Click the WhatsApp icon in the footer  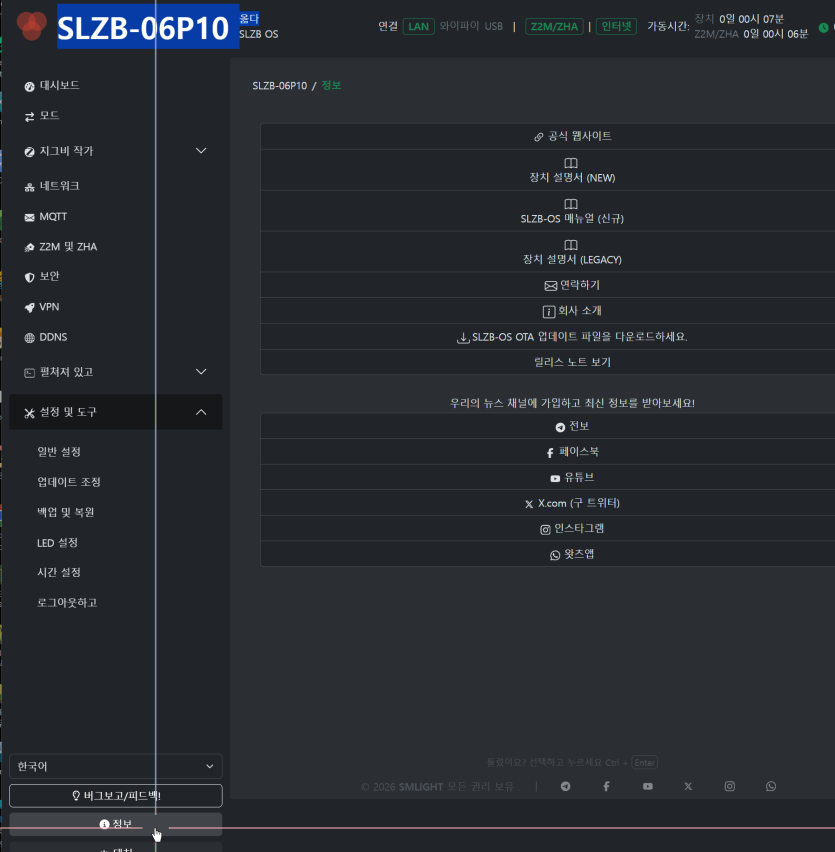(x=771, y=786)
